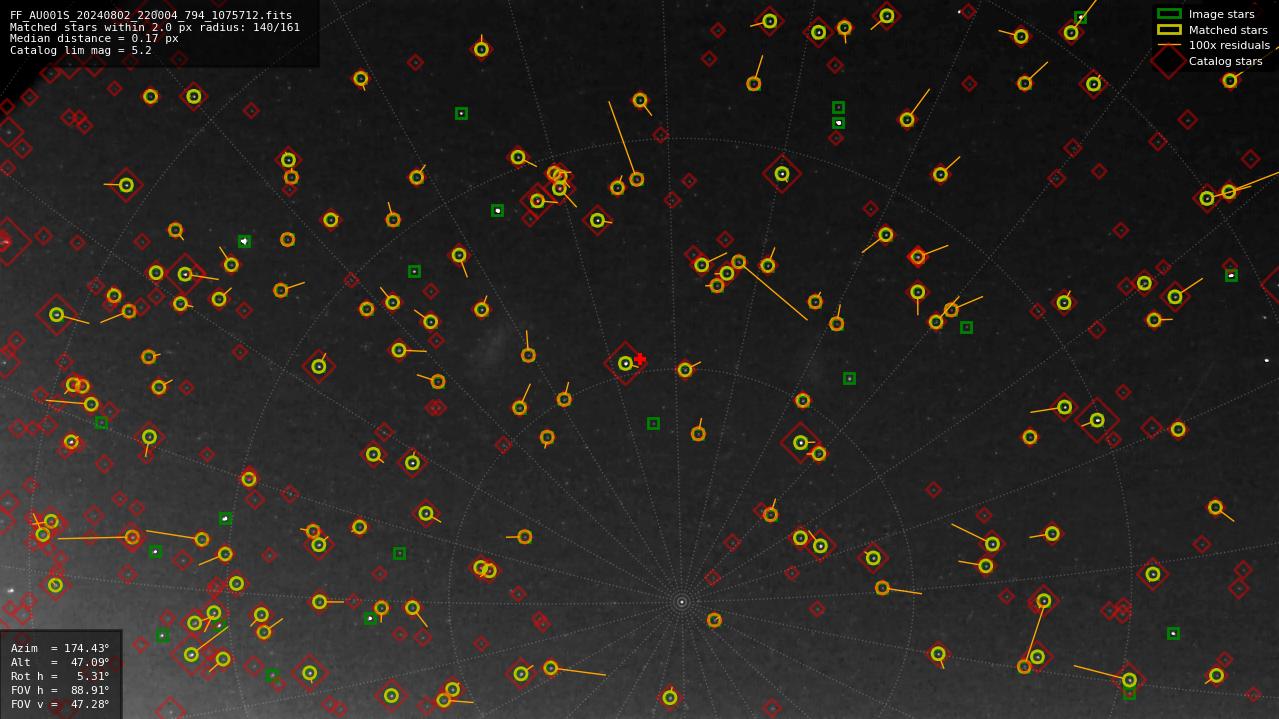Click the 'Matched stars' legend label

[x=1228, y=30]
